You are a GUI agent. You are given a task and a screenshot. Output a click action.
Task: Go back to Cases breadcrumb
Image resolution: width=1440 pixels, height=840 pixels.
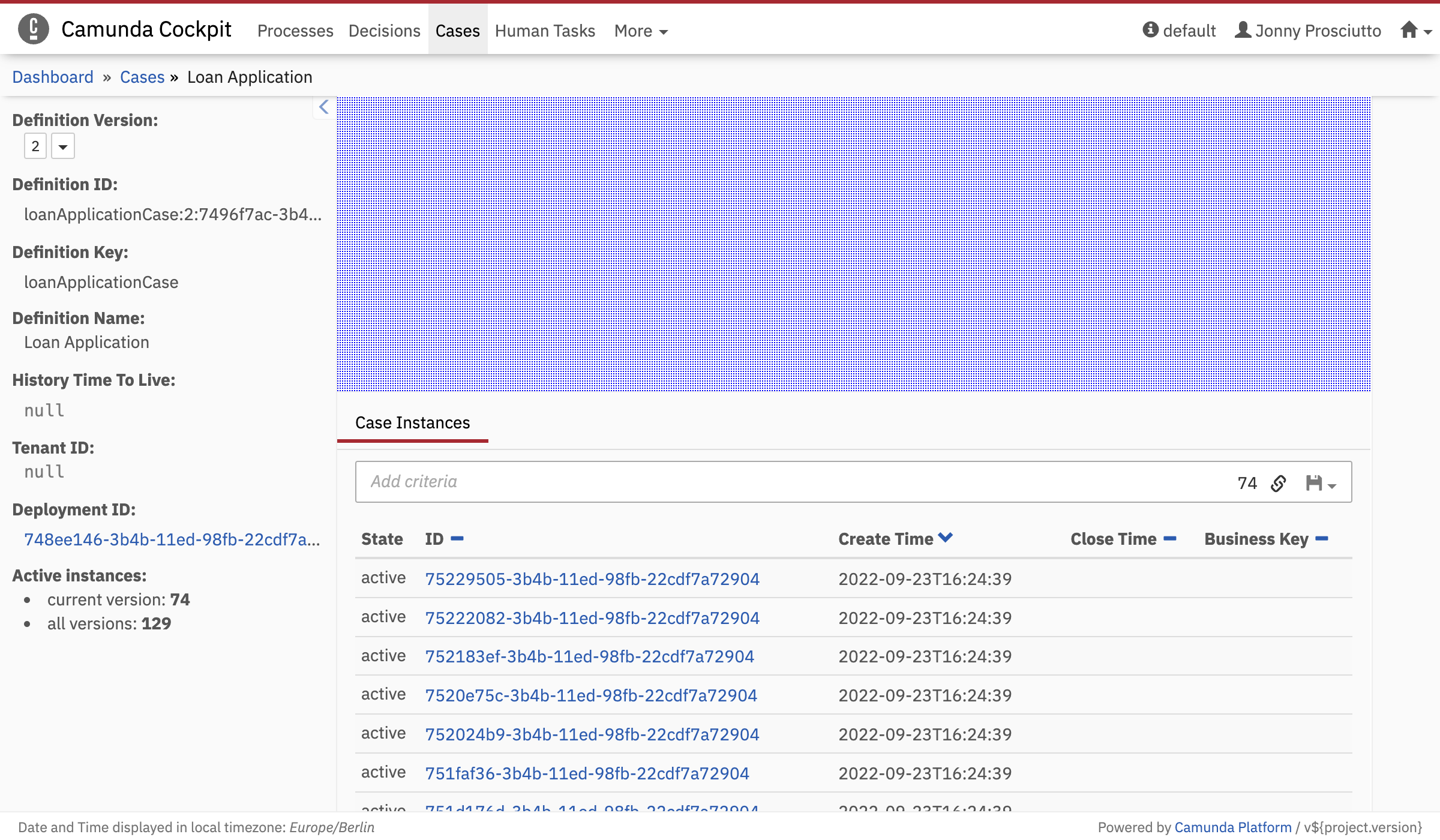[x=142, y=77]
